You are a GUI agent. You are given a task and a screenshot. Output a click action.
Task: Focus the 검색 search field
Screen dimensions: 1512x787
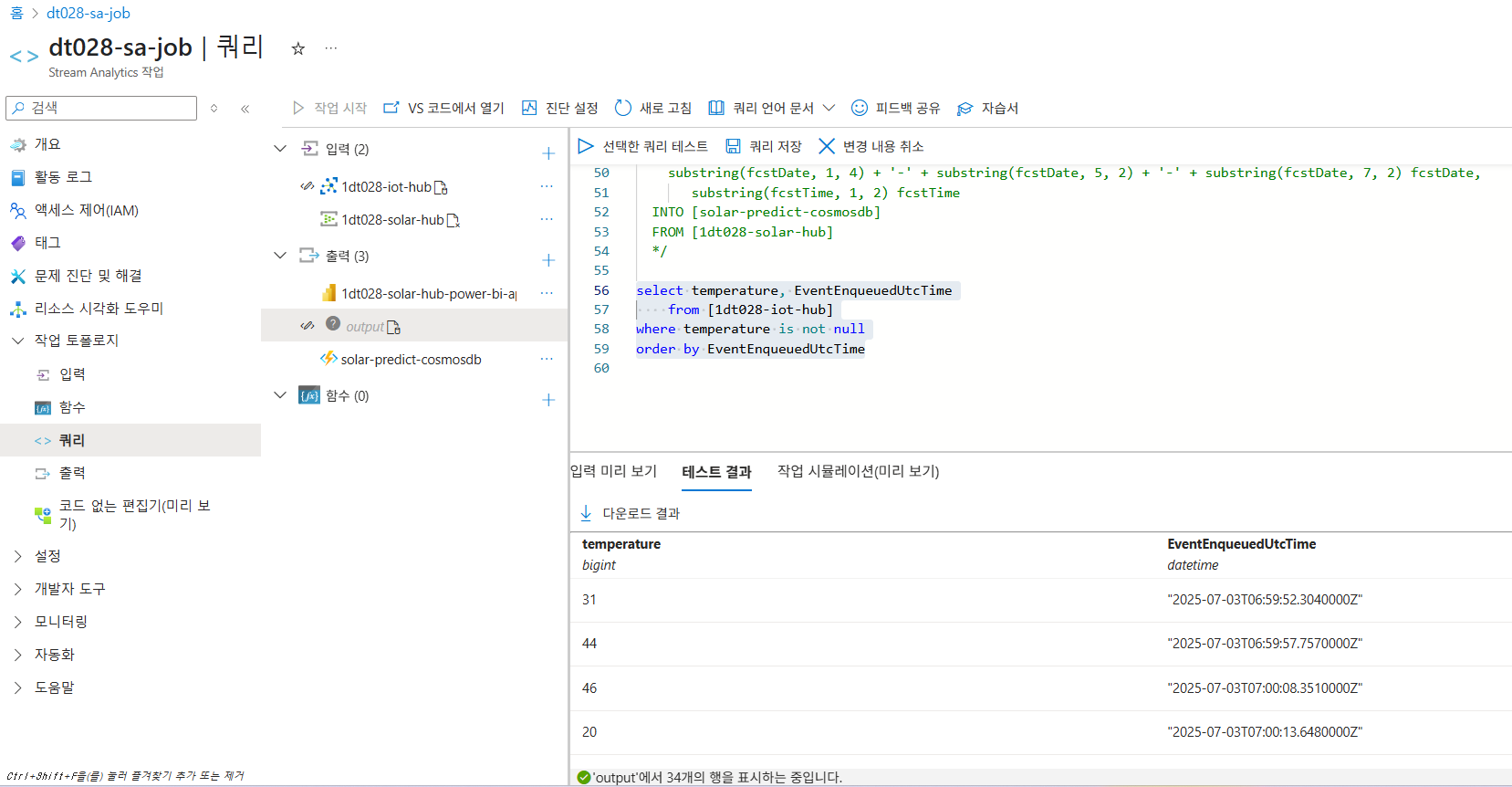pyautogui.click(x=101, y=108)
